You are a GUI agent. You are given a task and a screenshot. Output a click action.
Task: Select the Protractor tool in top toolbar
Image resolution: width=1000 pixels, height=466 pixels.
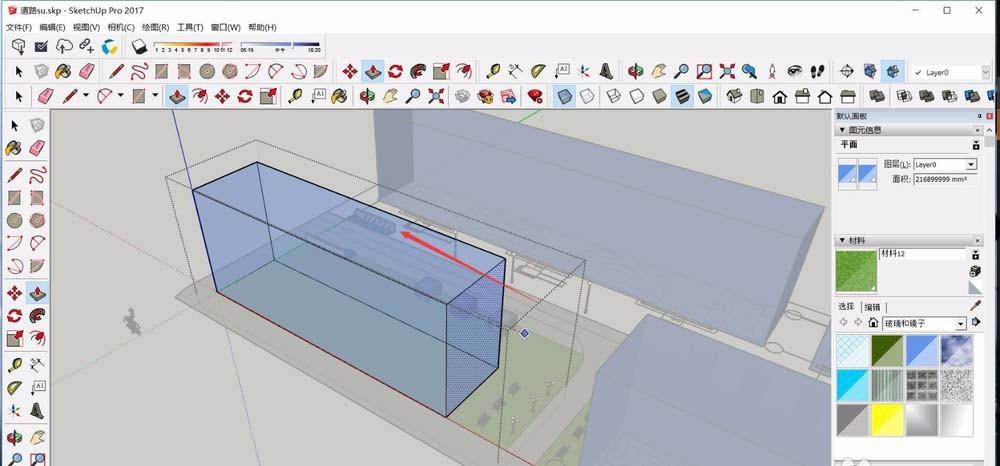(x=539, y=71)
